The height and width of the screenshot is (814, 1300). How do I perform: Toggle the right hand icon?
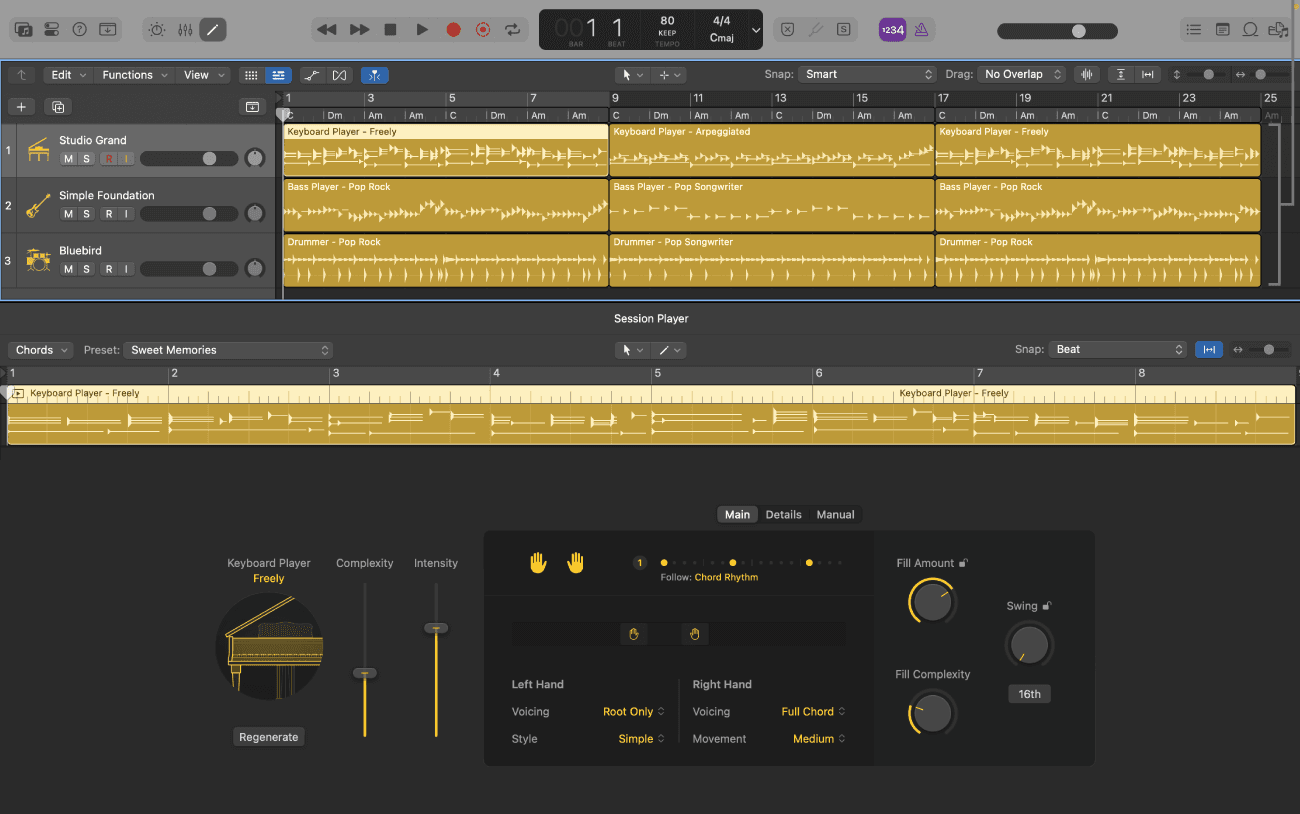coord(575,563)
